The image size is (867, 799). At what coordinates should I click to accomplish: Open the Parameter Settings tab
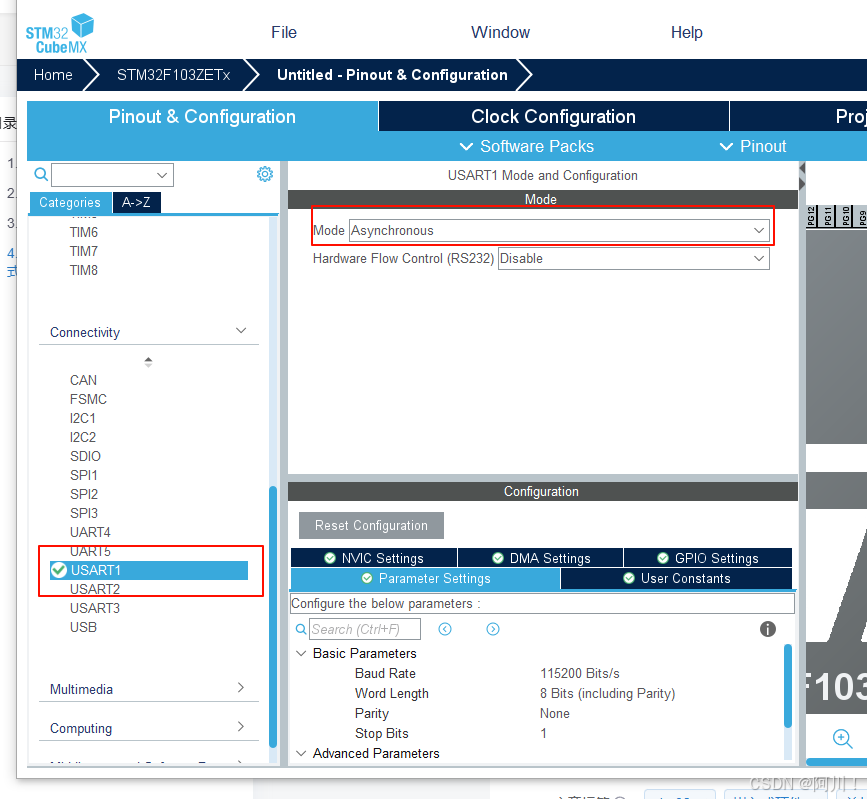coord(425,578)
